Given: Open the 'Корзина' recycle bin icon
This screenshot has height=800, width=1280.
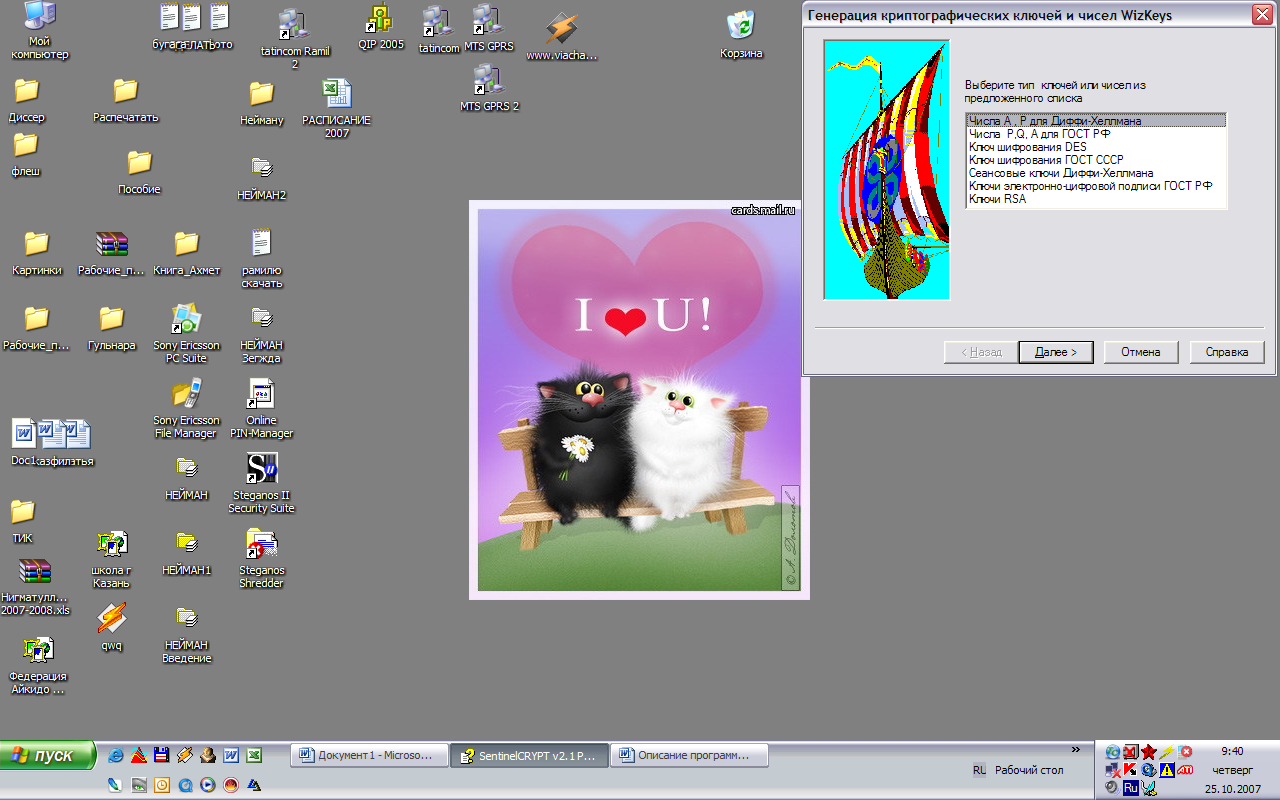Looking at the screenshot, I should (741, 35).
